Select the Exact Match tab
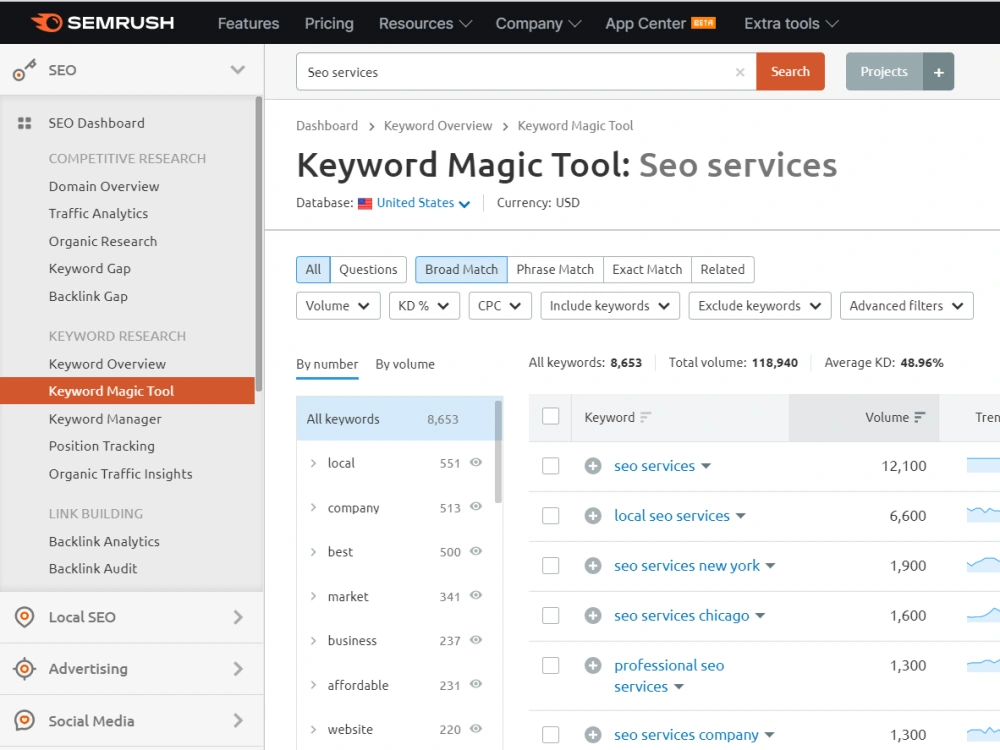Image resolution: width=1000 pixels, height=750 pixels. coord(647,270)
